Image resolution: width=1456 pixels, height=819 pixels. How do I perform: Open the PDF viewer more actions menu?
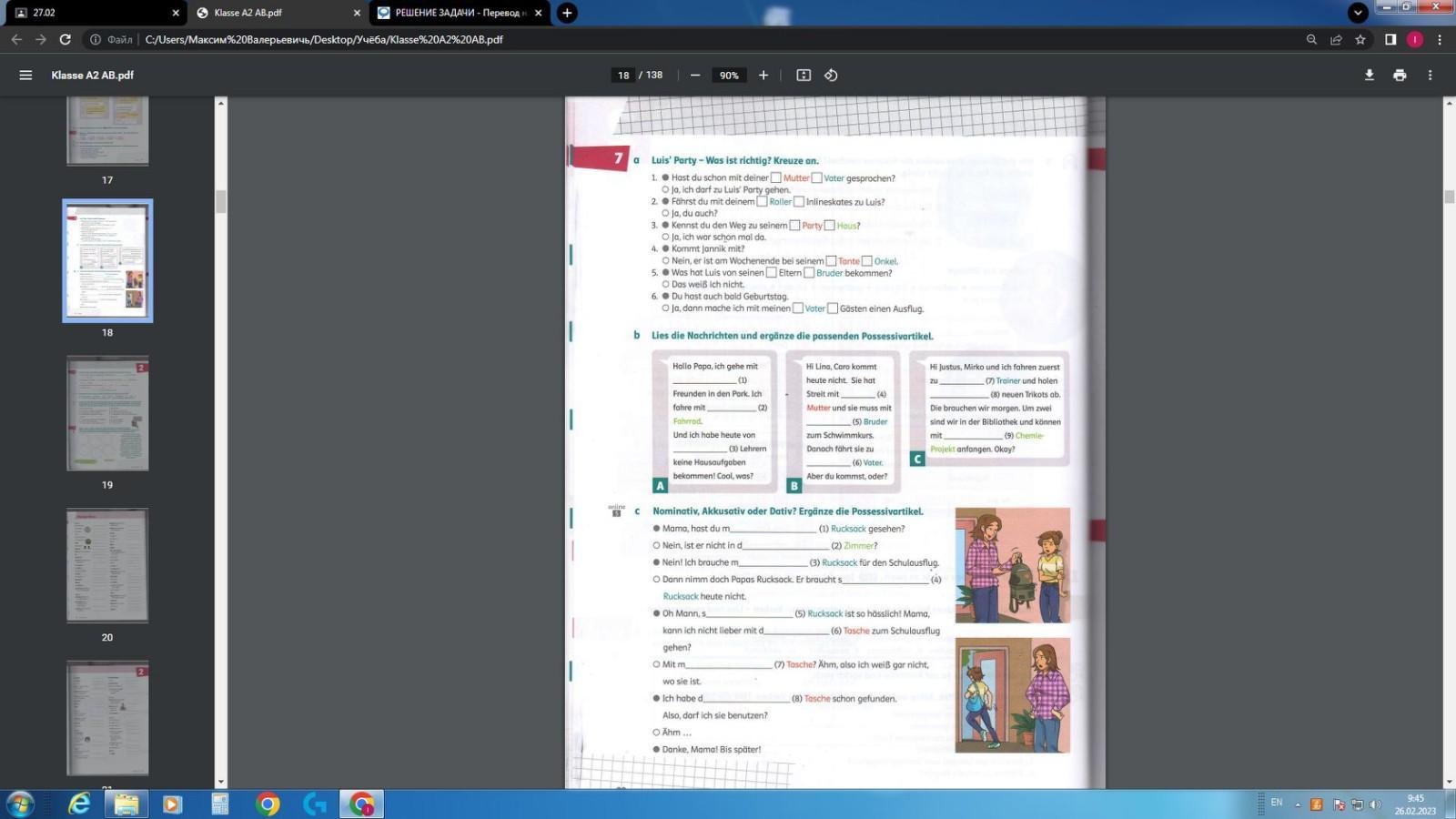coord(1430,76)
